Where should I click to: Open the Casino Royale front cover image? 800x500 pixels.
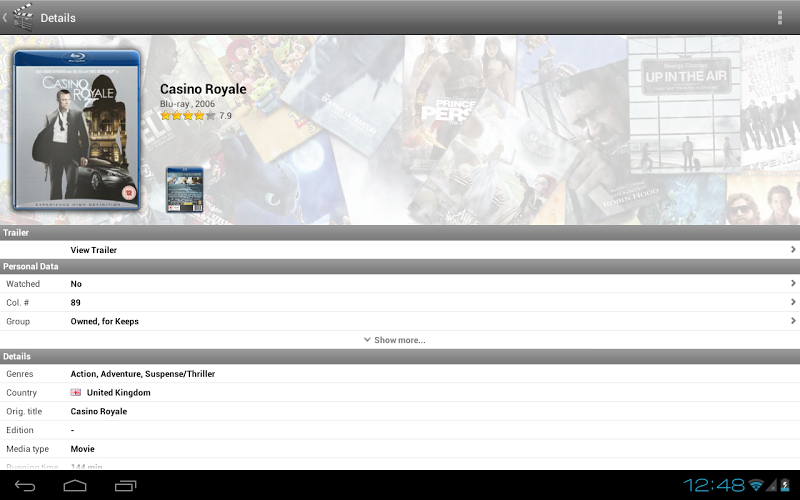click(77, 130)
